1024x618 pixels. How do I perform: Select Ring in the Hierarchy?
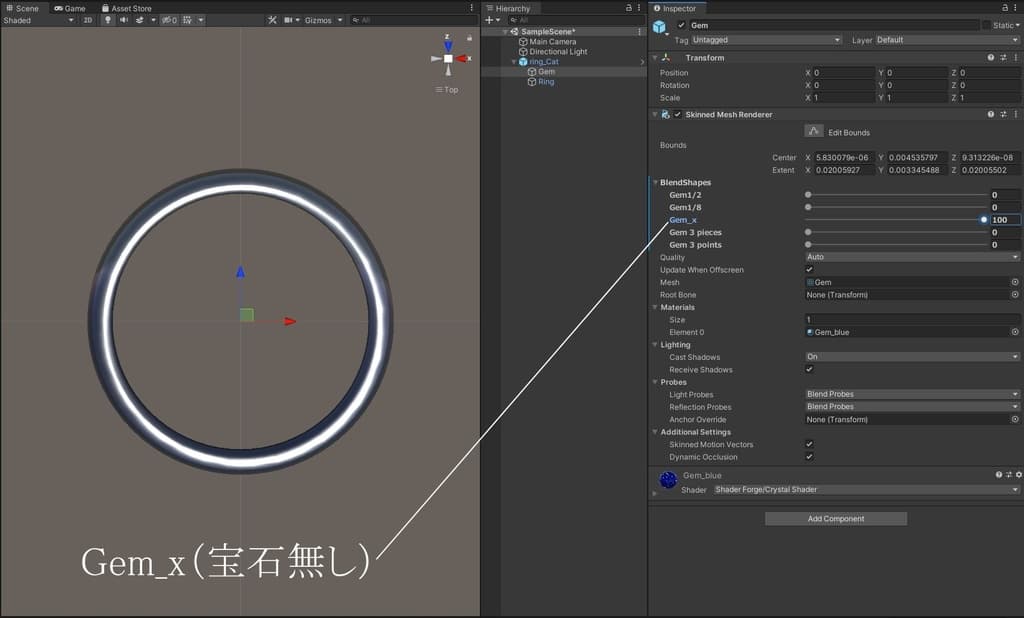tap(546, 81)
